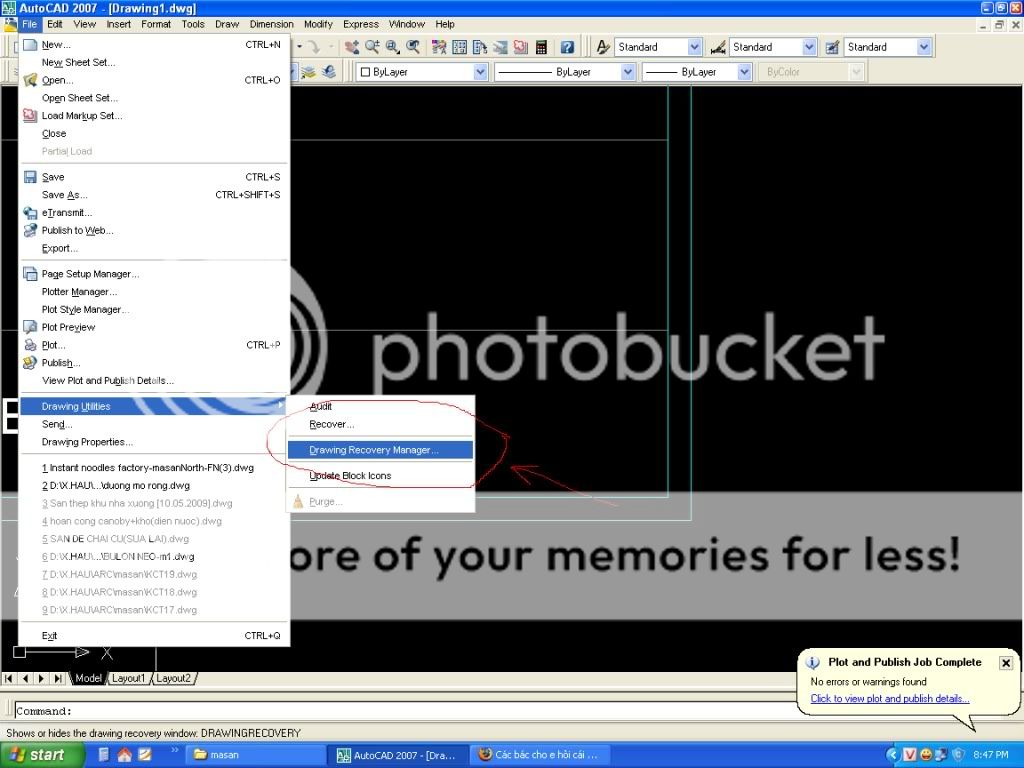The width and height of the screenshot is (1024, 768).
Task: Click the Windows start button
Action: [42, 755]
